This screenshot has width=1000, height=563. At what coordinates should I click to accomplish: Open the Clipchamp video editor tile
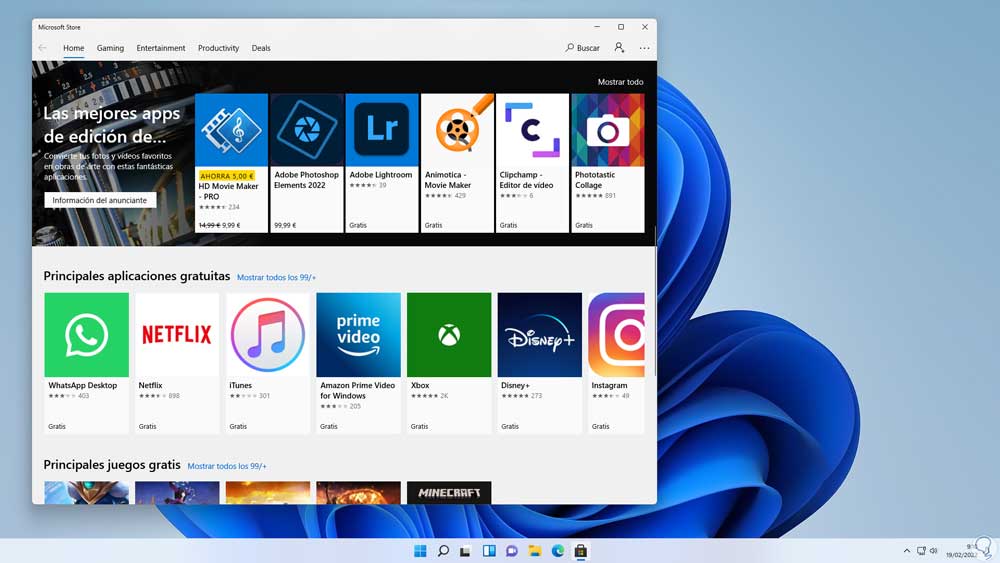(532, 163)
